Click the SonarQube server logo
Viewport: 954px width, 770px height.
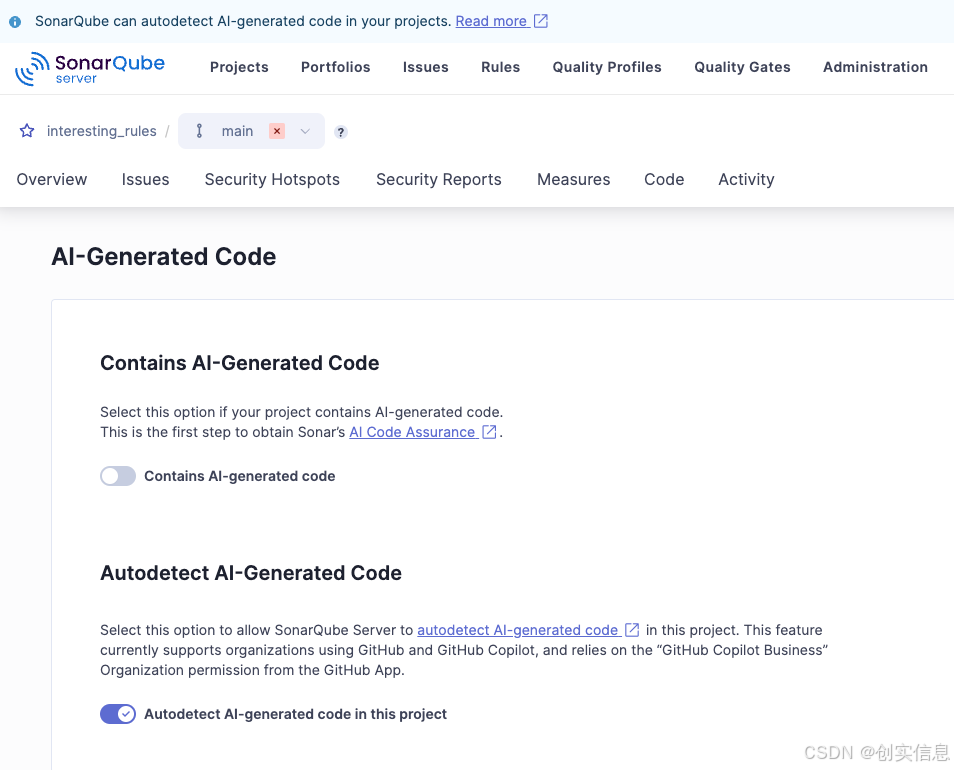pyautogui.click(x=90, y=68)
